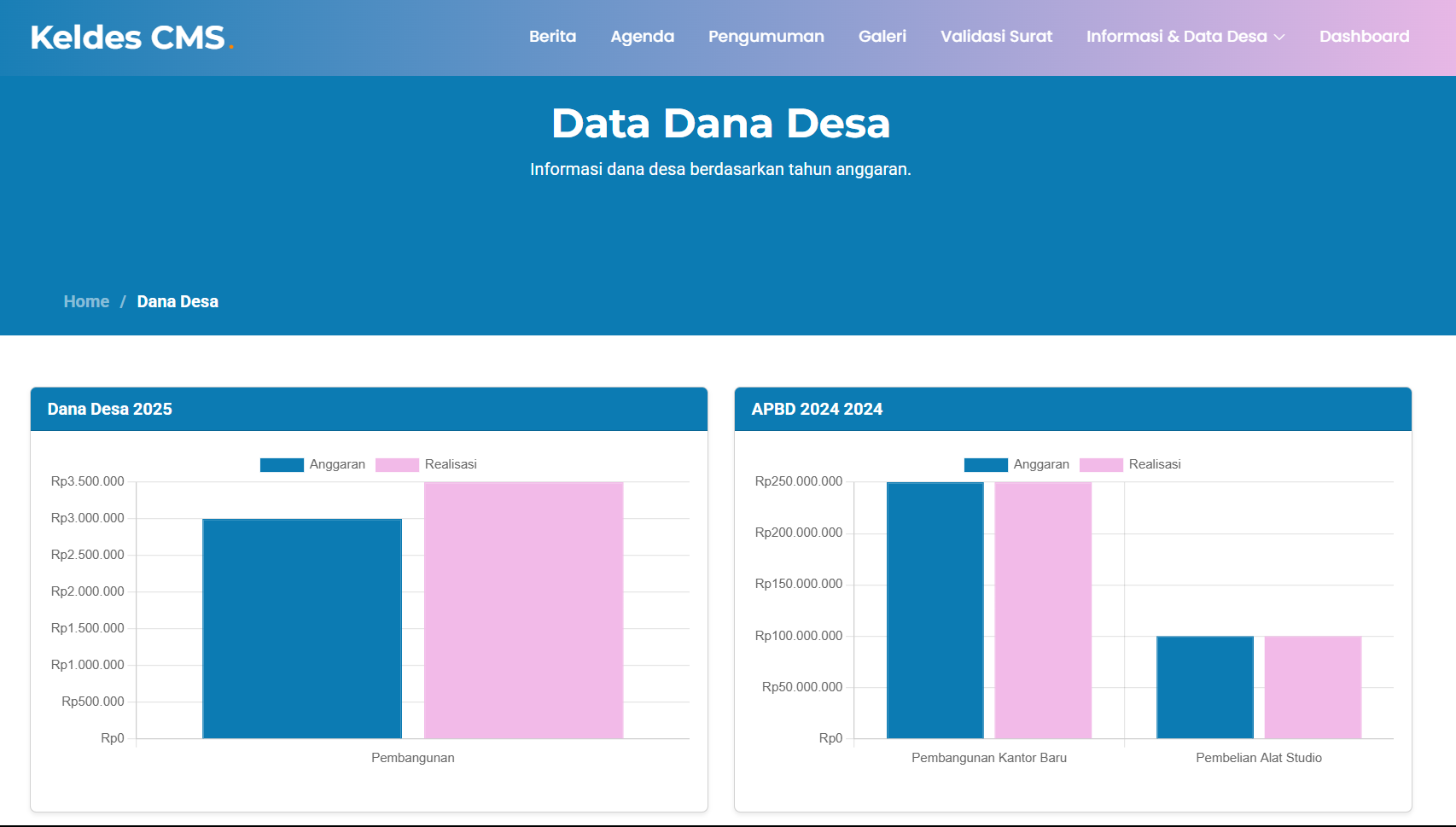This screenshot has width=1456, height=827.
Task: Click the Dana Desa 2025 panel header
Action: tap(109, 410)
